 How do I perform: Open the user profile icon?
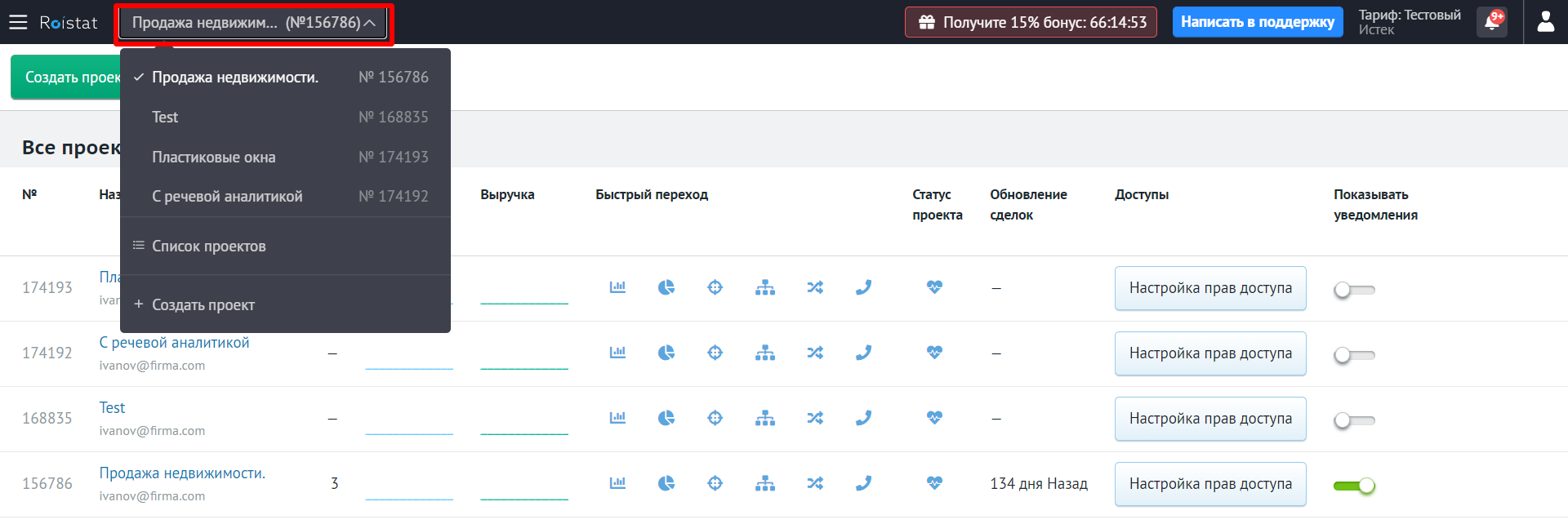(1545, 22)
